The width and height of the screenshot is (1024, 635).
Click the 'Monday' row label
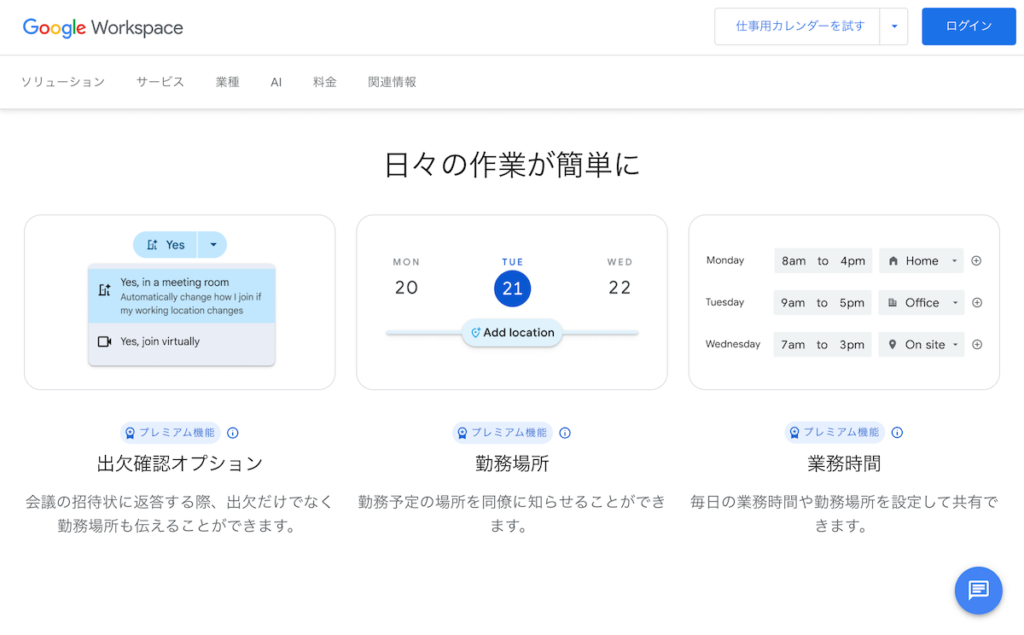(x=725, y=260)
